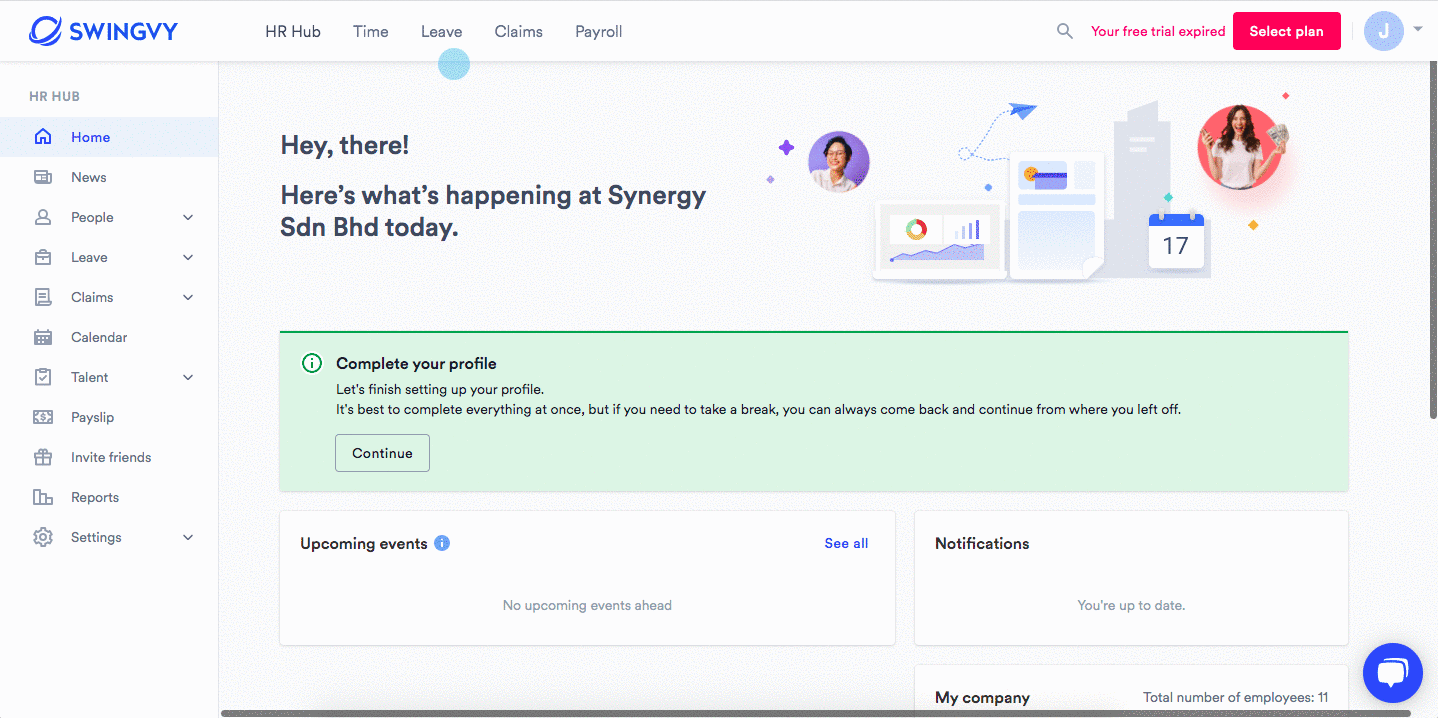Expand the Claims sidebar section
Image resolution: width=1438 pixels, height=718 pixels.
coord(188,297)
